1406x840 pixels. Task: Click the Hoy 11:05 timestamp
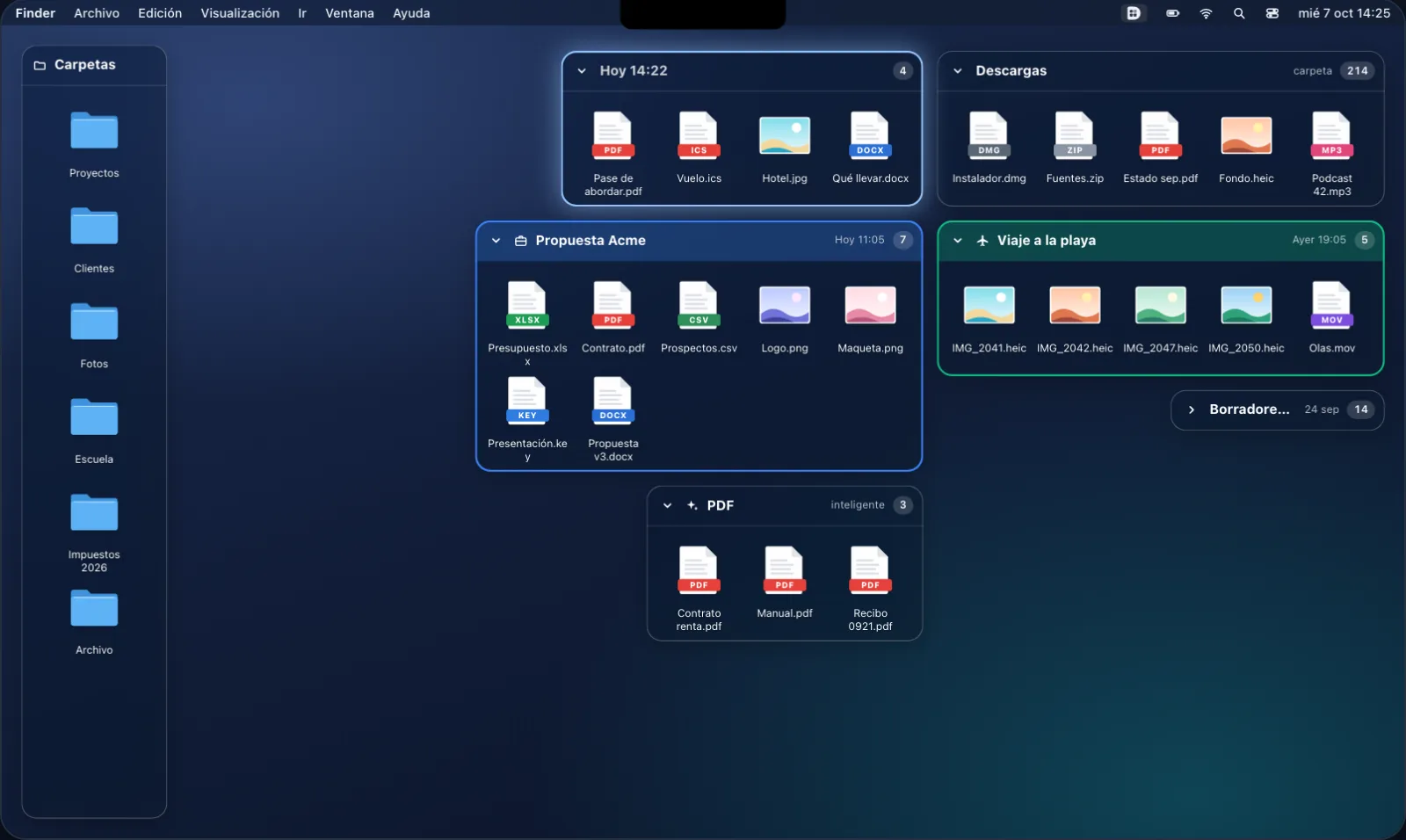[x=859, y=240]
